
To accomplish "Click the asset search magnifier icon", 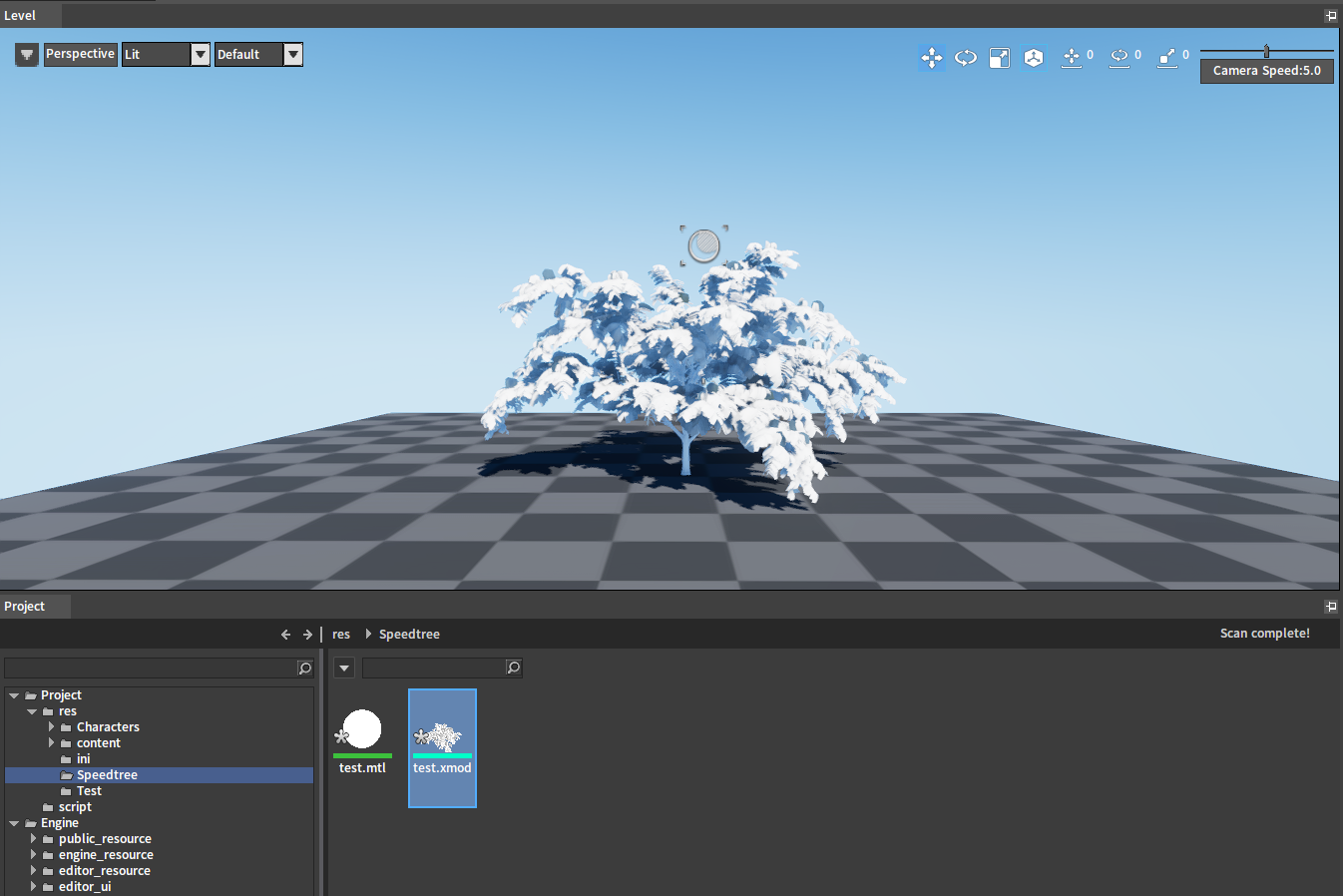I will pyautogui.click(x=514, y=668).
